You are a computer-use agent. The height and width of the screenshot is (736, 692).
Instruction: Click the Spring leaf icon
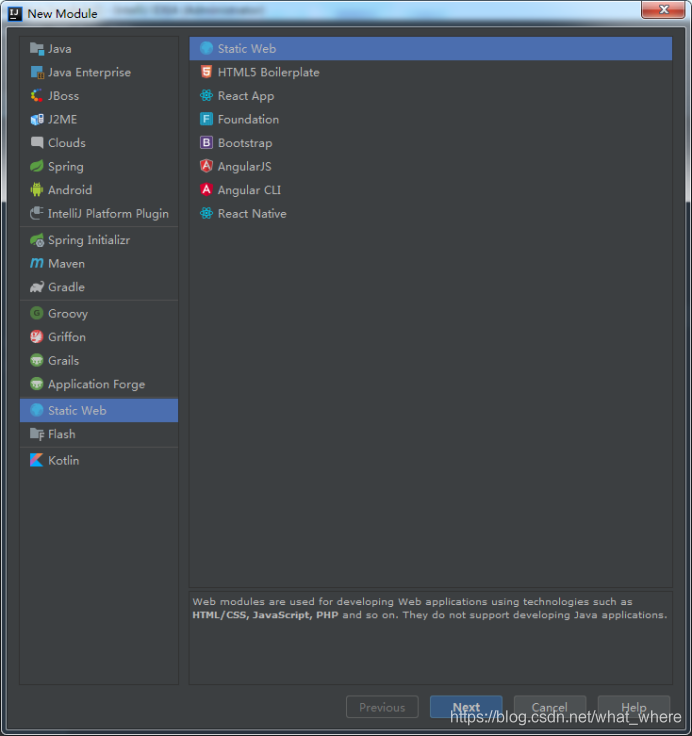[37, 166]
